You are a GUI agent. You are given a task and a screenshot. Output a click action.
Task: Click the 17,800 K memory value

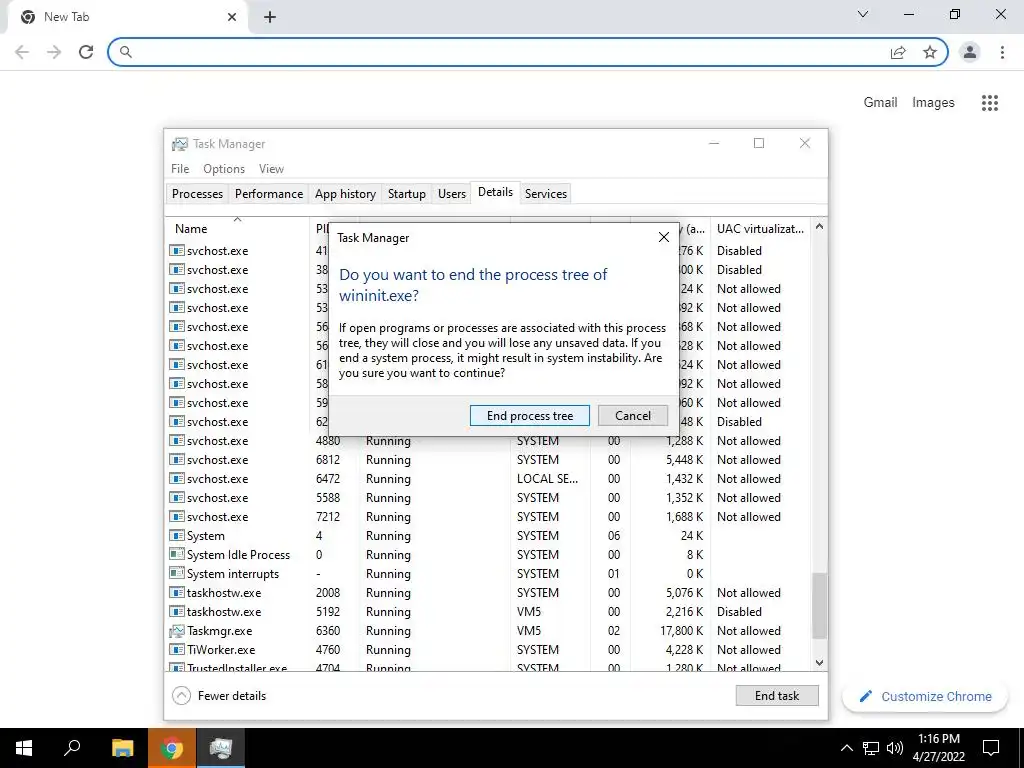pyautogui.click(x=682, y=631)
